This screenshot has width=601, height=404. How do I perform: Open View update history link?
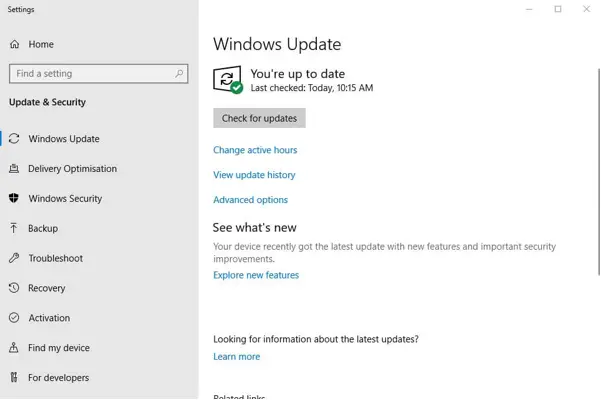point(255,175)
